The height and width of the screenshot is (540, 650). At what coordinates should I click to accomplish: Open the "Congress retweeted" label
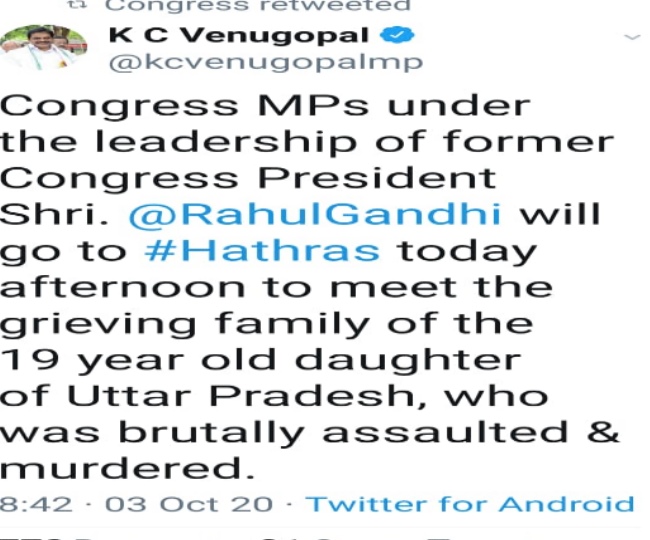tap(257, 6)
